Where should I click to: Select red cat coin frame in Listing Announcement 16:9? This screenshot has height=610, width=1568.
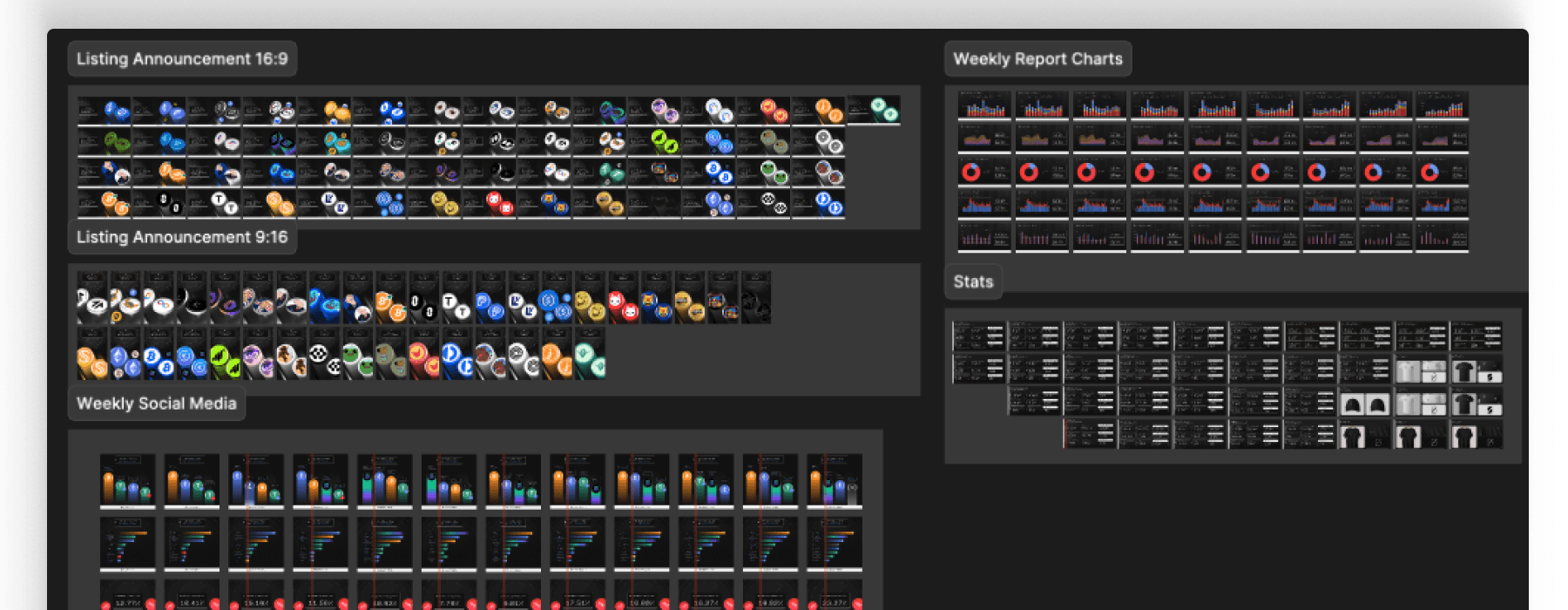[490, 204]
